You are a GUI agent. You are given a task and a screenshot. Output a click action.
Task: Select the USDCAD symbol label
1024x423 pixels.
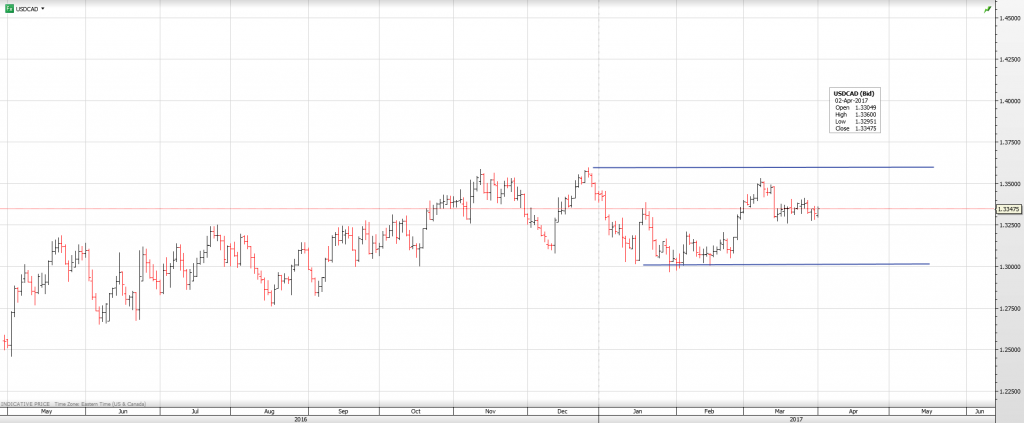point(27,8)
